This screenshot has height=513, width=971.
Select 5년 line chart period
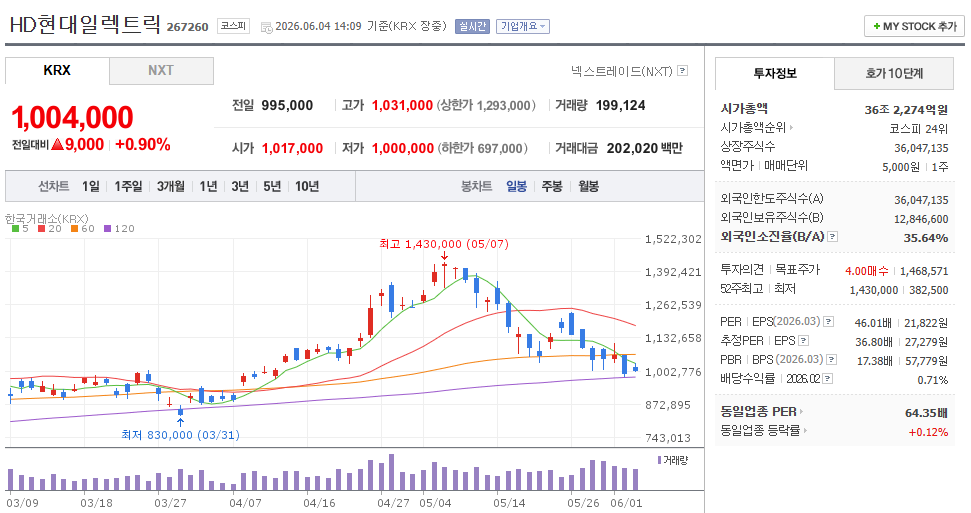(272, 186)
